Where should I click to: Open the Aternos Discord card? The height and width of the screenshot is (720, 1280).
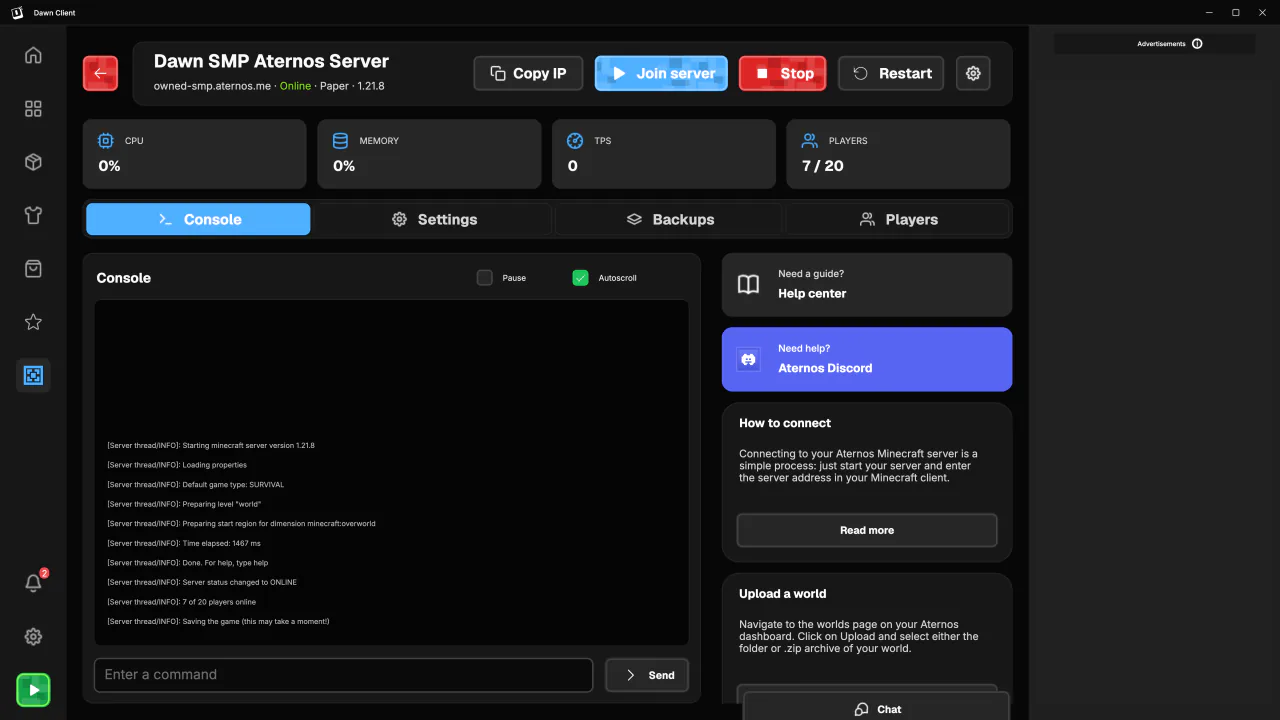pos(867,359)
